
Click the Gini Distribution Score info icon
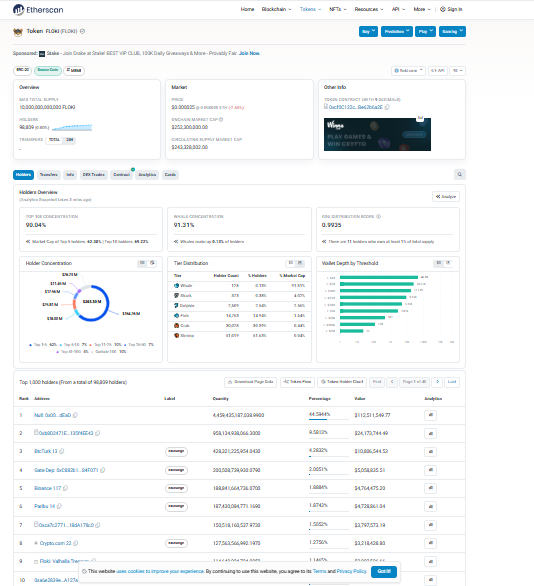[x=379, y=216]
